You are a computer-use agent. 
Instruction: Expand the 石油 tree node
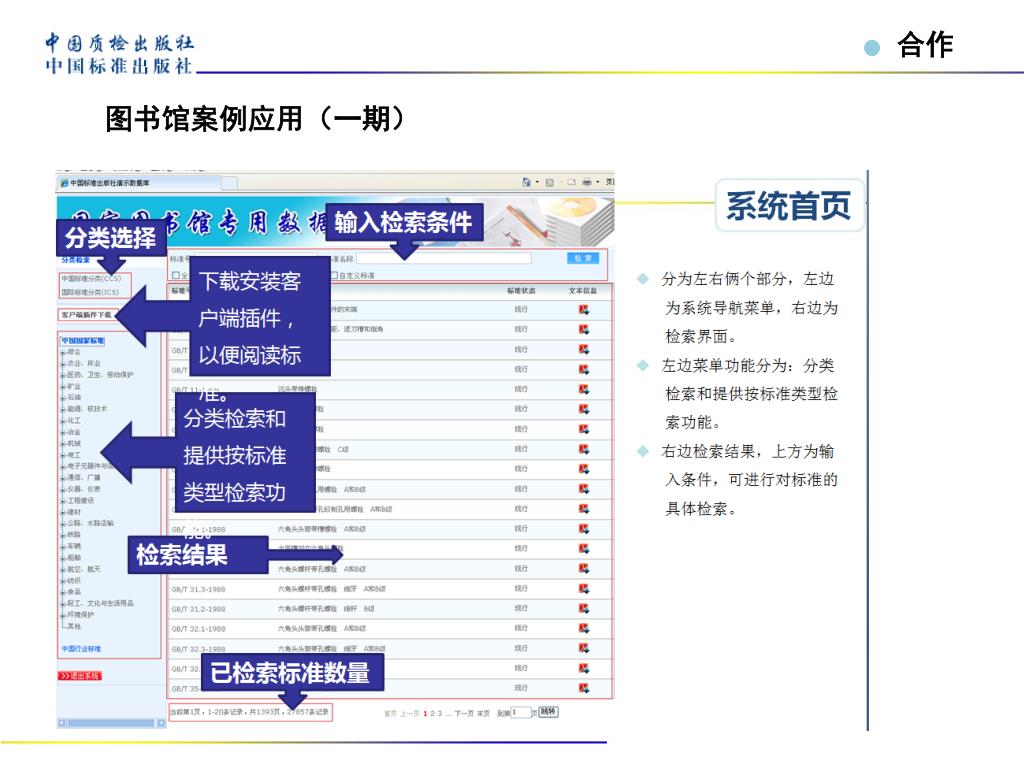tap(63, 397)
